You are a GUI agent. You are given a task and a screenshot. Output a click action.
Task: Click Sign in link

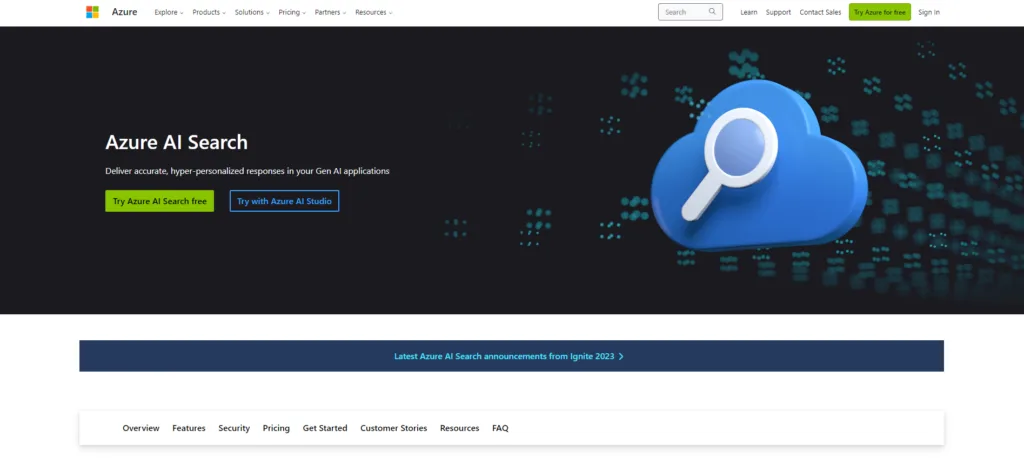929,12
